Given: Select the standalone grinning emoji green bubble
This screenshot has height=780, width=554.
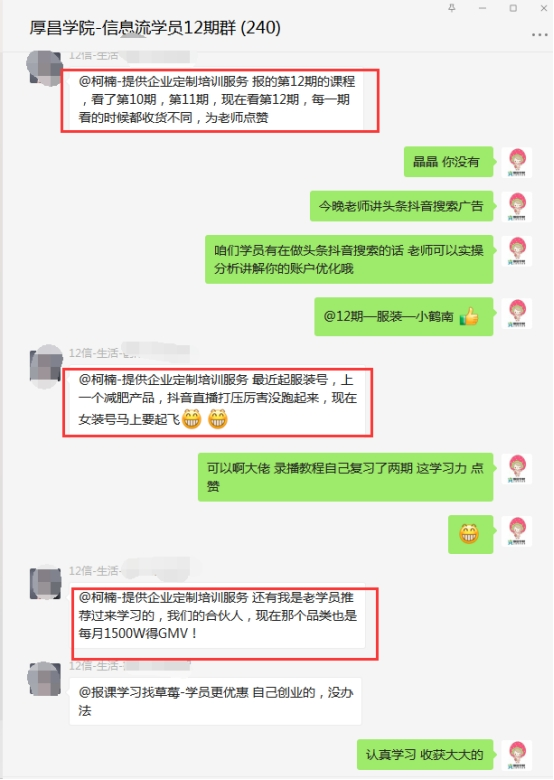Looking at the screenshot, I should click(x=470, y=534).
